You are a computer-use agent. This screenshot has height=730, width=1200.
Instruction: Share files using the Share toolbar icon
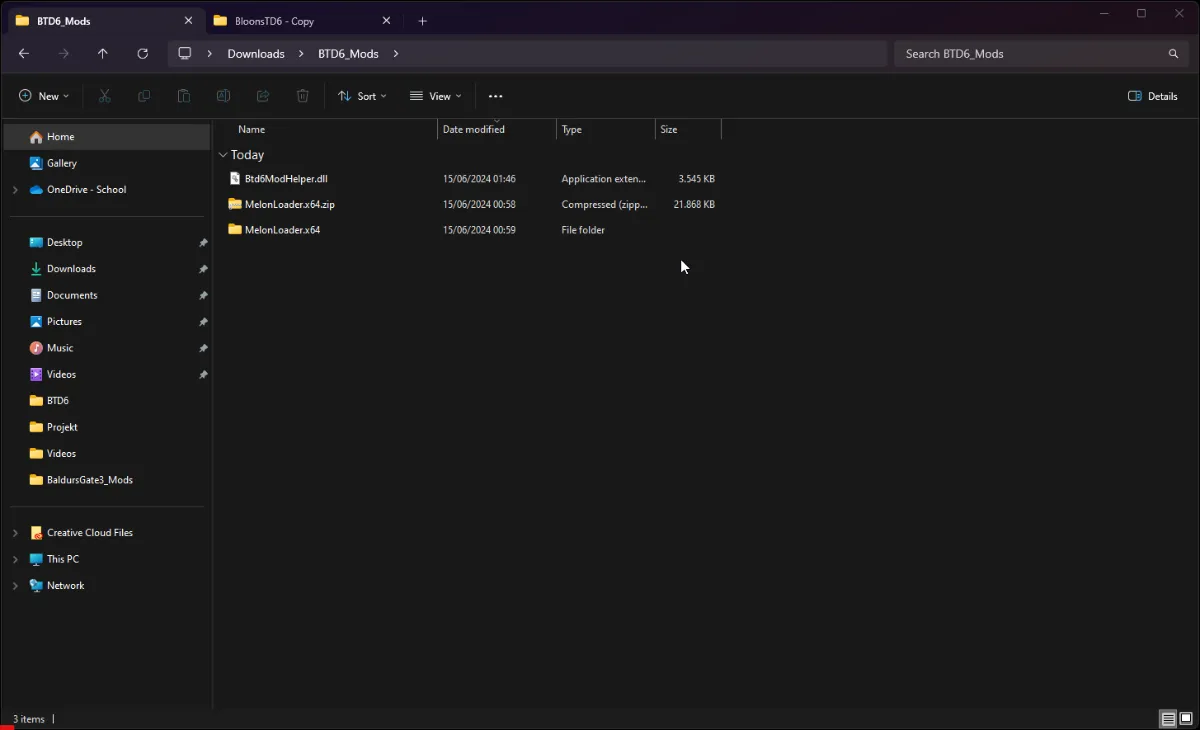click(x=262, y=95)
